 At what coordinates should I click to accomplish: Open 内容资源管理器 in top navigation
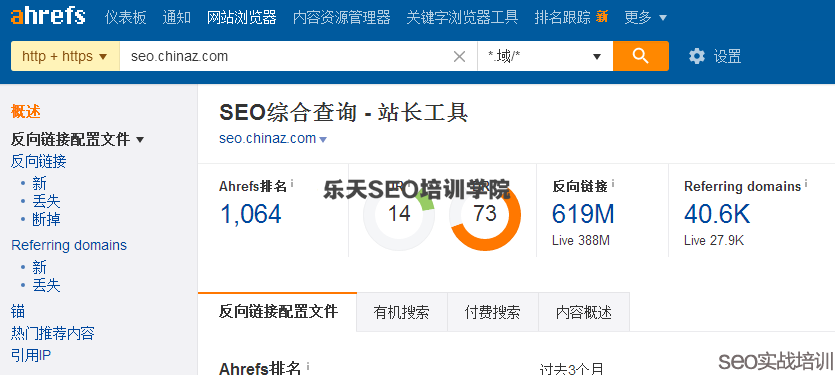341,17
